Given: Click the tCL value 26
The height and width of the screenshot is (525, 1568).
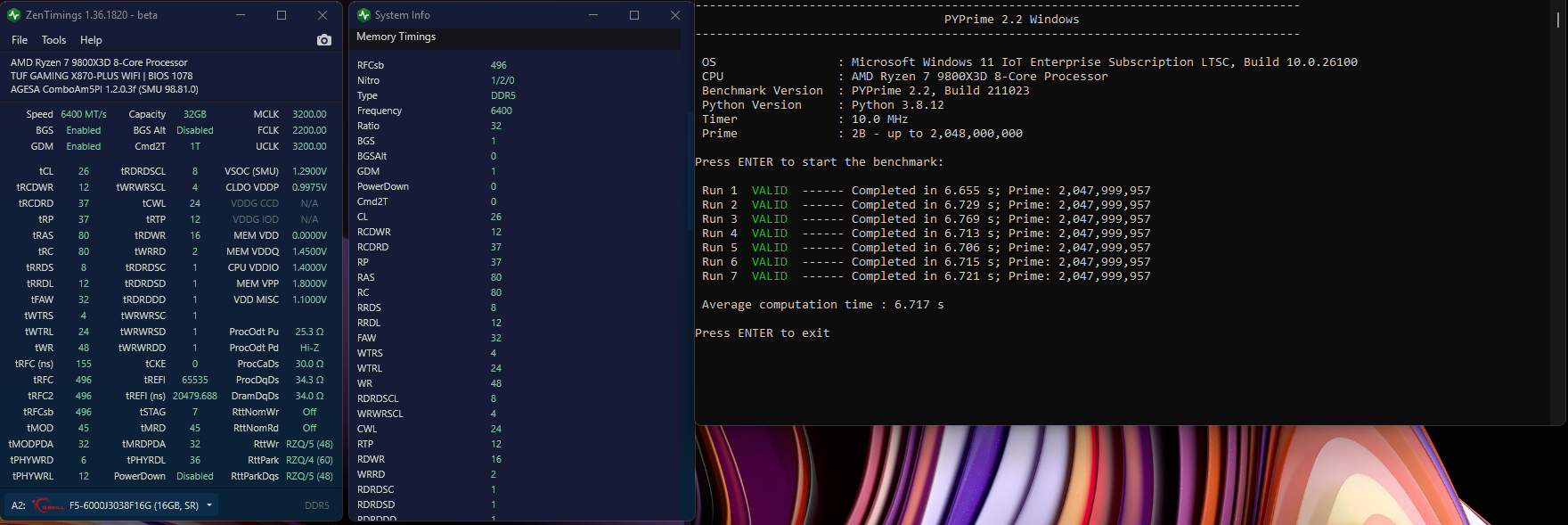Looking at the screenshot, I should (84, 171).
